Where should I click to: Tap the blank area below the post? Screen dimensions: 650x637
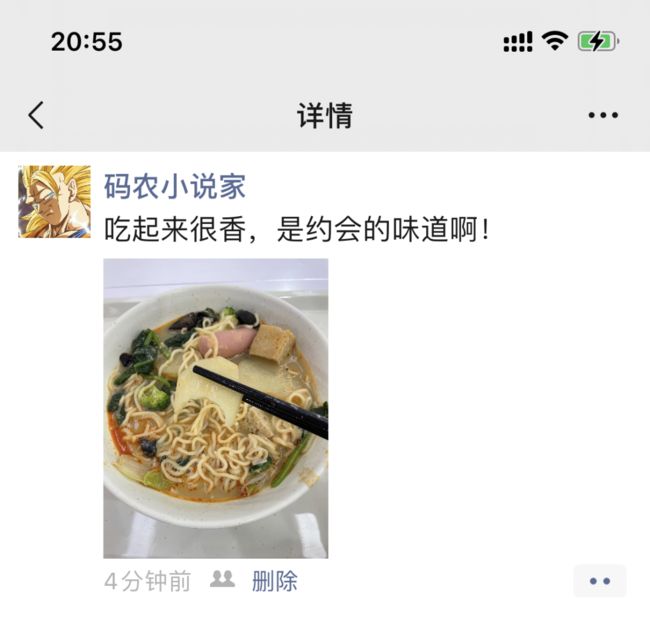(x=325, y=620)
